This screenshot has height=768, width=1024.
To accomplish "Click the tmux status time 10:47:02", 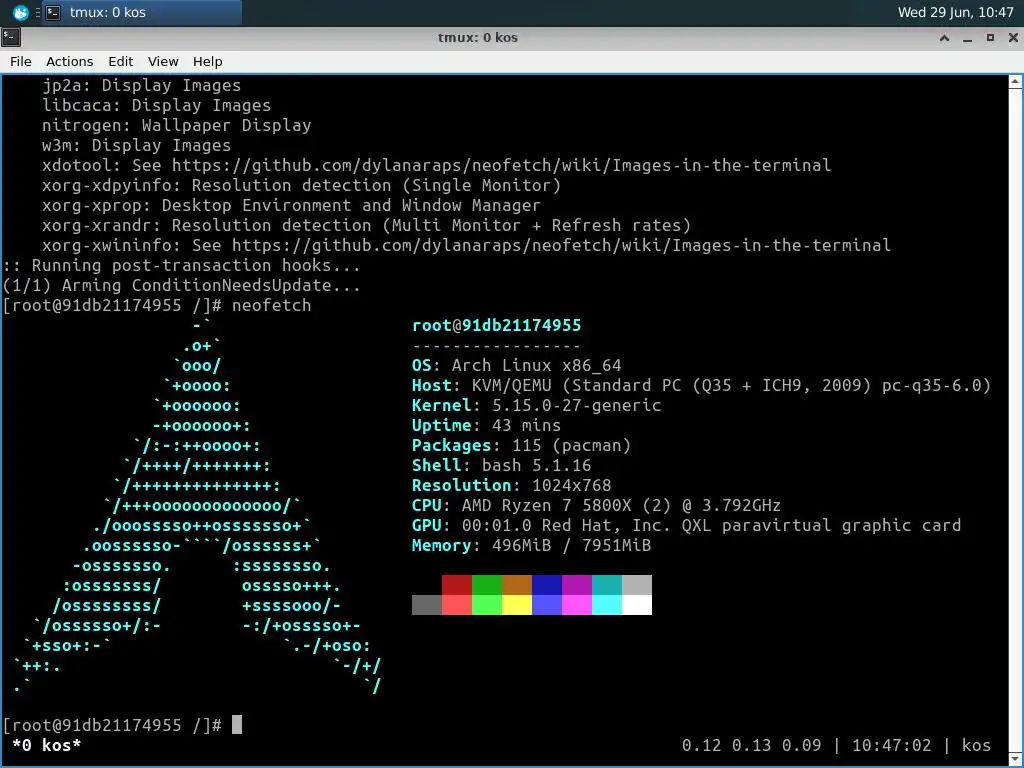I will (x=891, y=745).
